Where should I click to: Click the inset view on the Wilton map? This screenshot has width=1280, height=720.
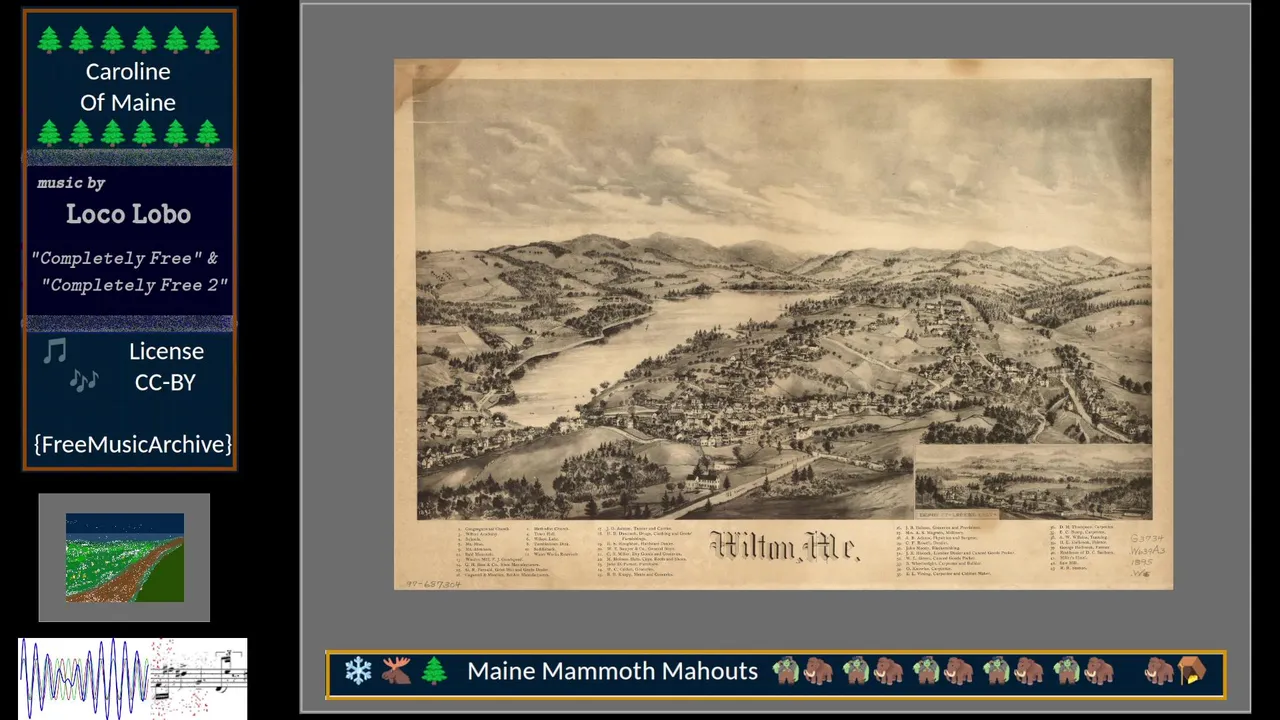click(1033, 483)
